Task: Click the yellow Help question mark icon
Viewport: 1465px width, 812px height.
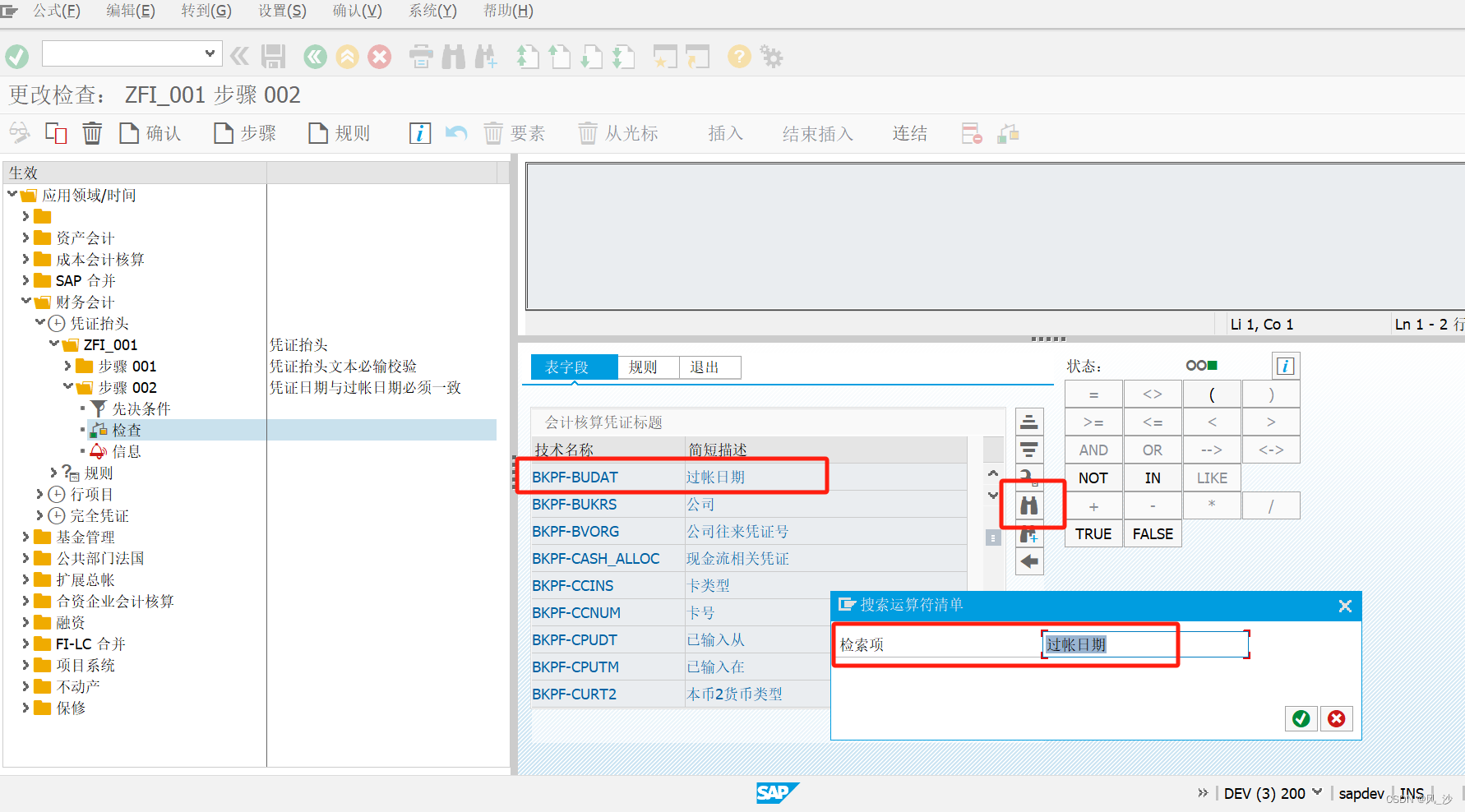Action: [739, 56]
